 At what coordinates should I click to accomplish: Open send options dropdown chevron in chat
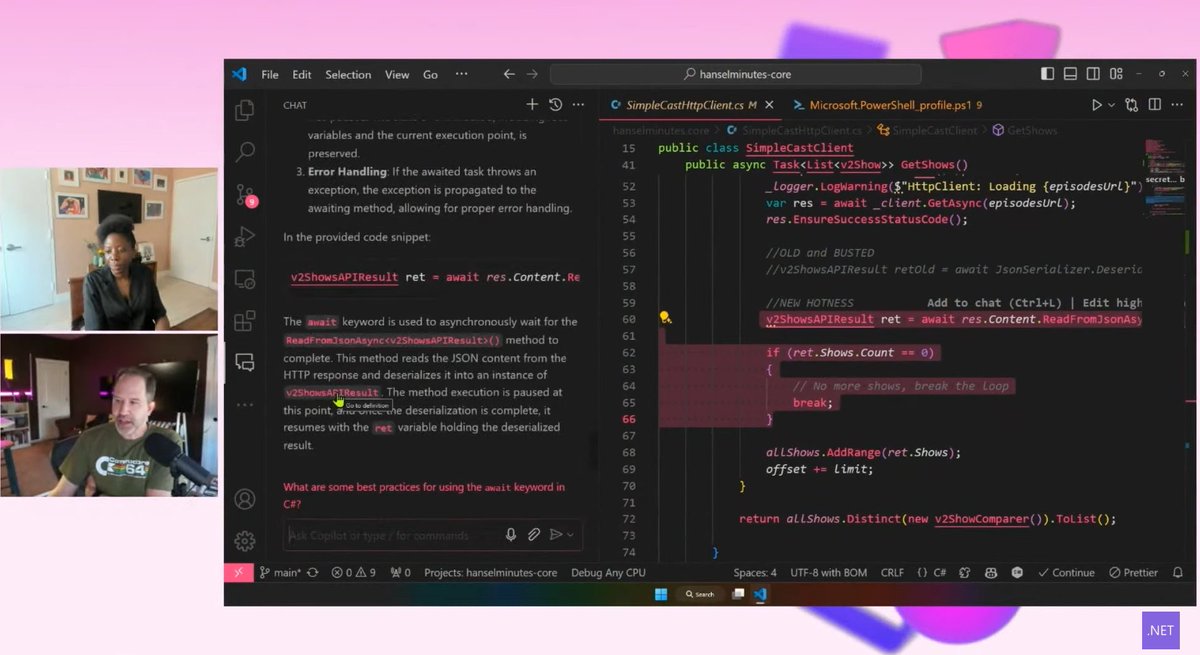click(571, 535)
